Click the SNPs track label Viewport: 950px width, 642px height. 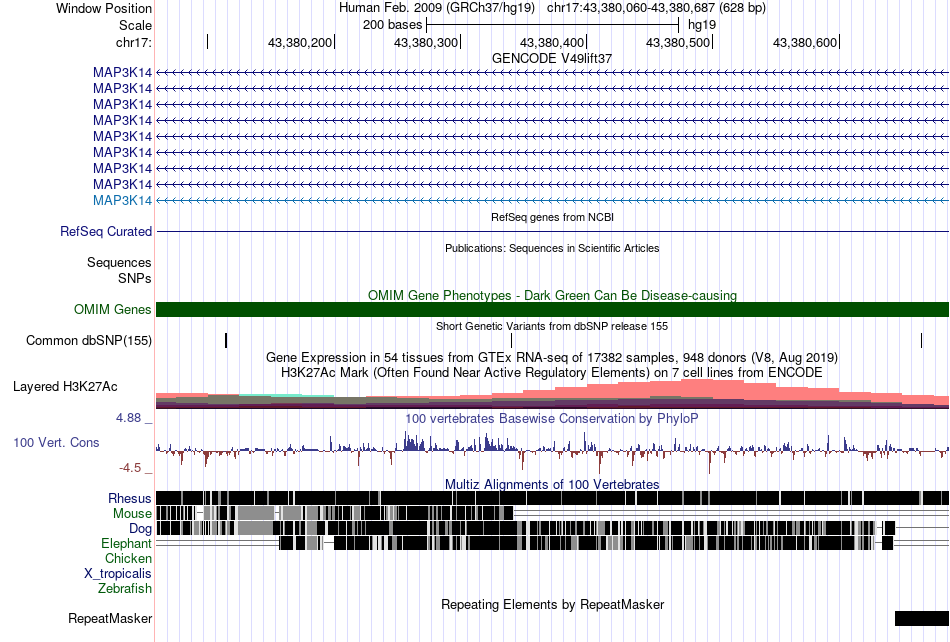135,279
